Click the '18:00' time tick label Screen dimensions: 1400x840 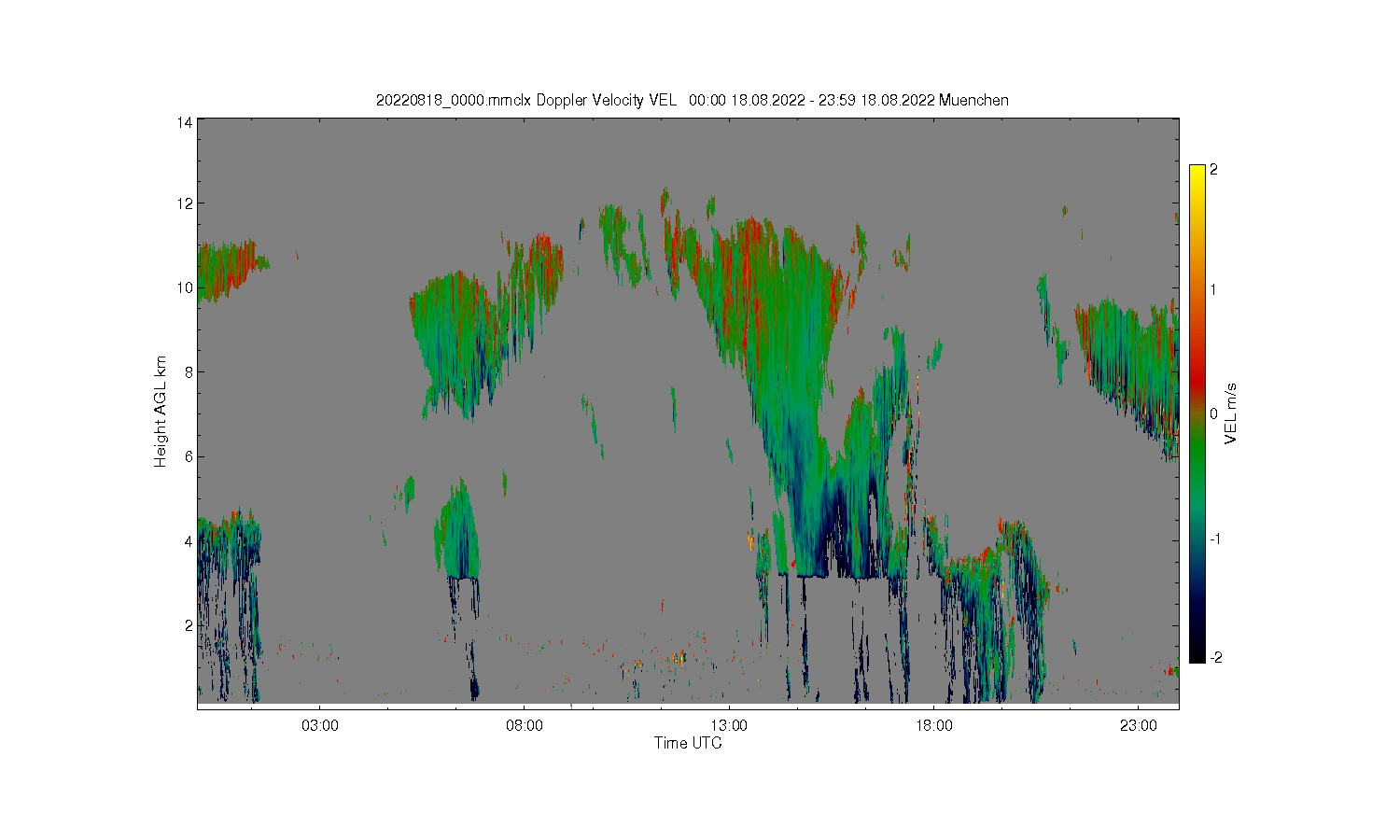(x=933, y=725)
